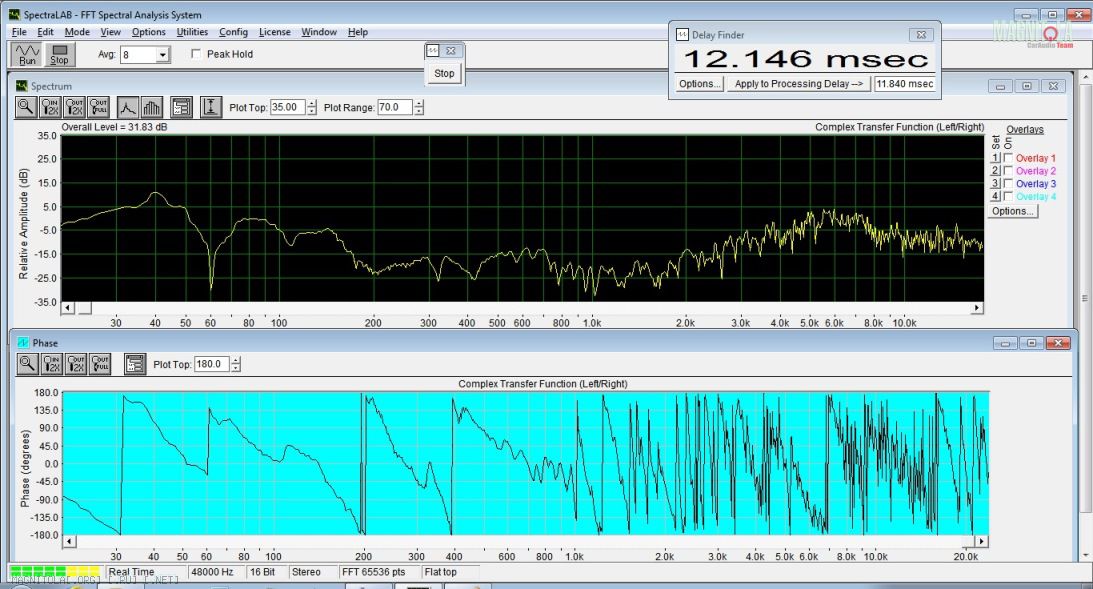Select the Phase zoom magnifier tool
Viewport: 1093px width, 589px height.
27,363
